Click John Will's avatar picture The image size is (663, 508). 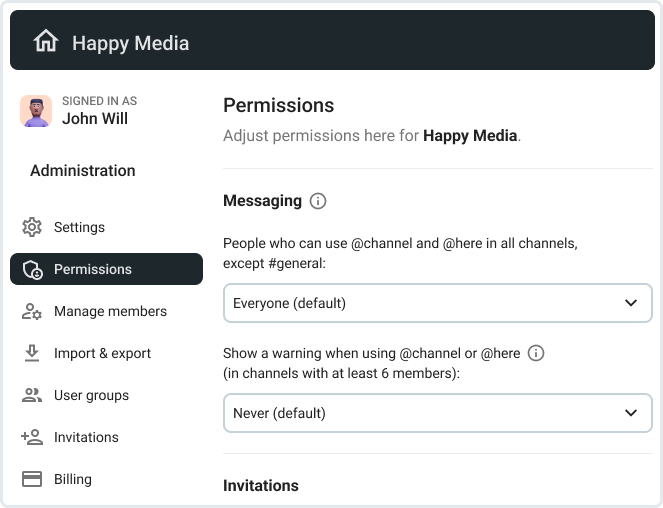point(36,111)
